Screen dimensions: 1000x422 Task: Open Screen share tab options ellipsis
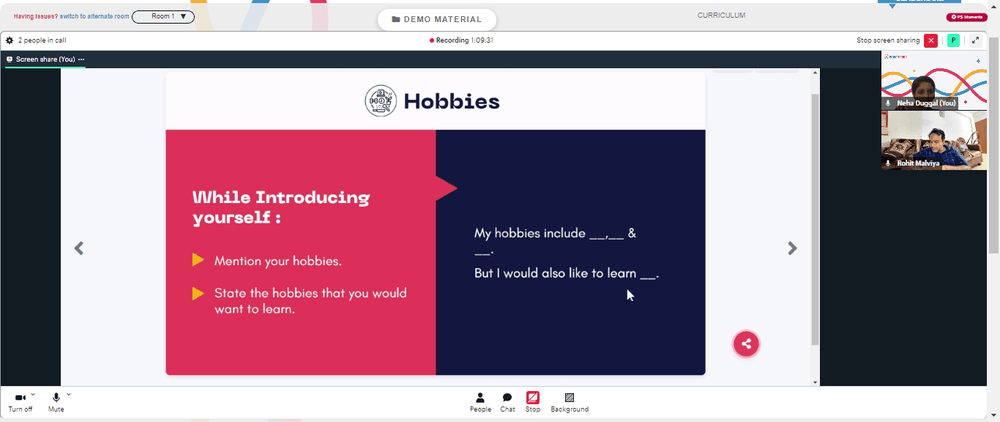pos(81,59)
